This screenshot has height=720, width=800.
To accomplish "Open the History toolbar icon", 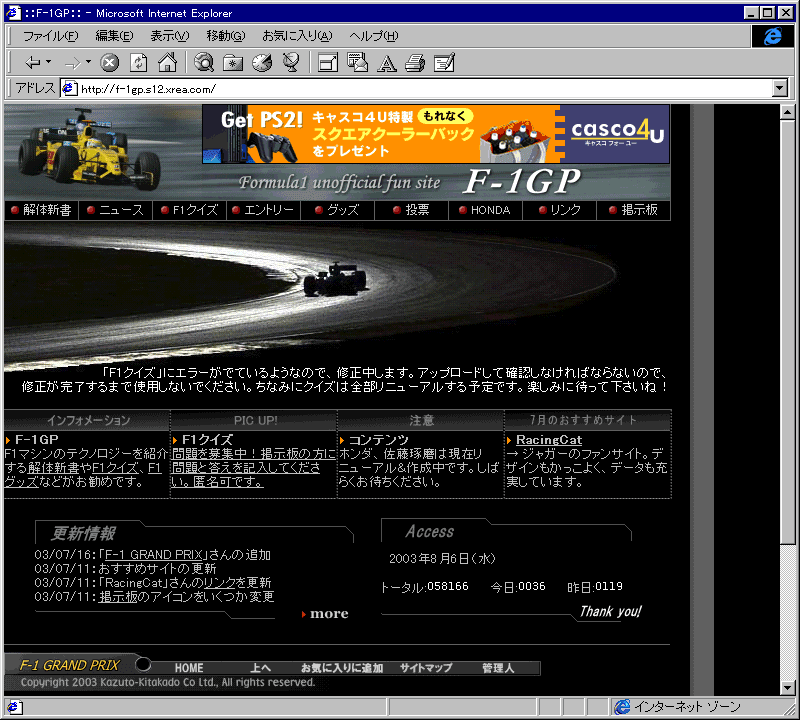I will 262,63.
